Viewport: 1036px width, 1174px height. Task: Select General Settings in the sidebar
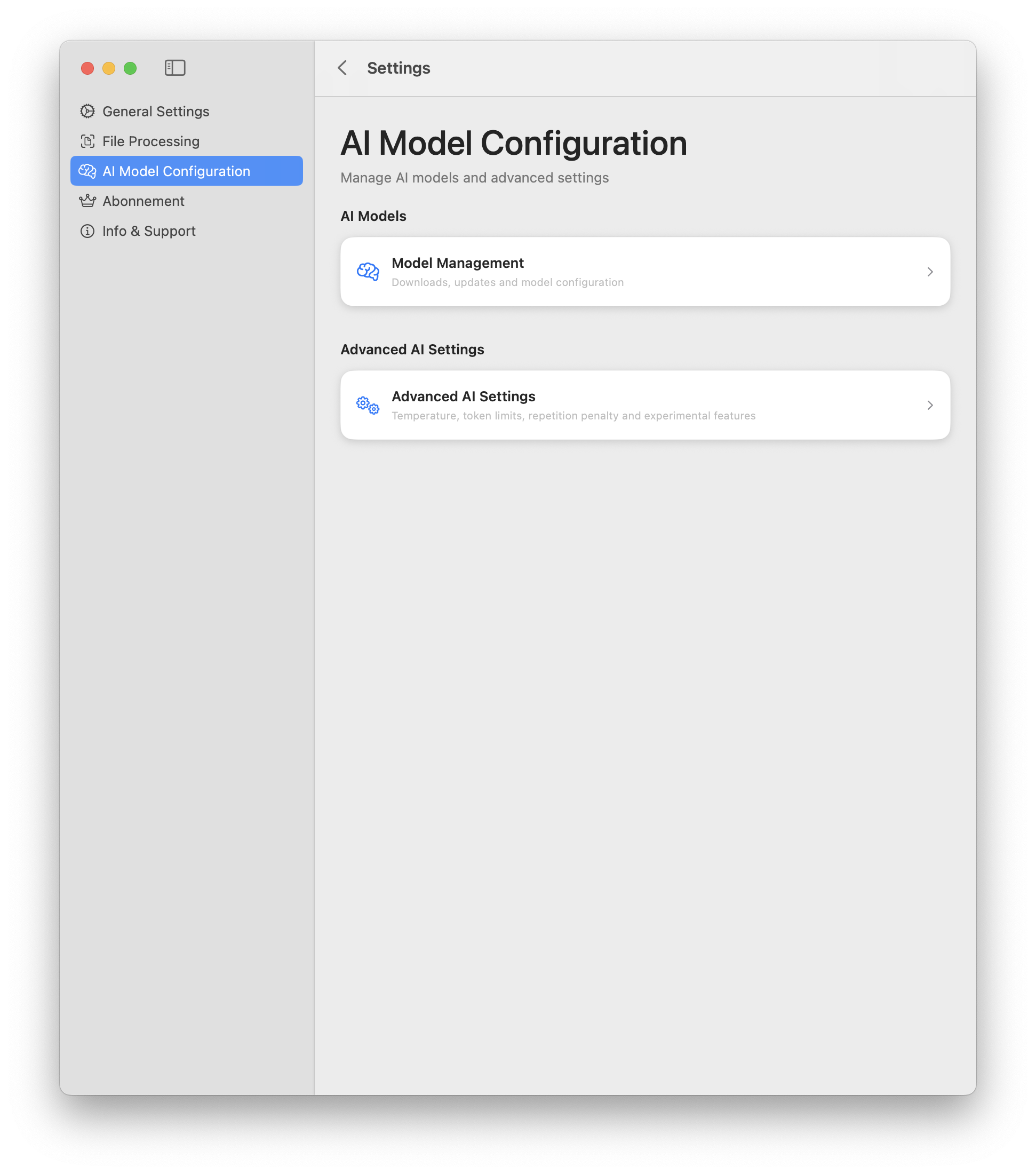155,112
